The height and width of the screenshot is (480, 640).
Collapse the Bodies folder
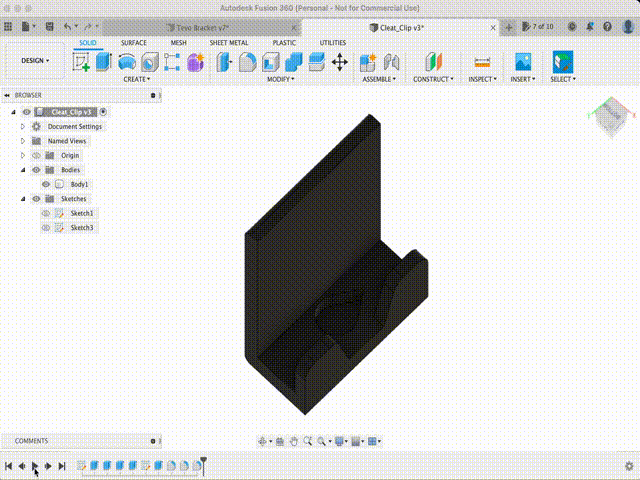(23, 170)
